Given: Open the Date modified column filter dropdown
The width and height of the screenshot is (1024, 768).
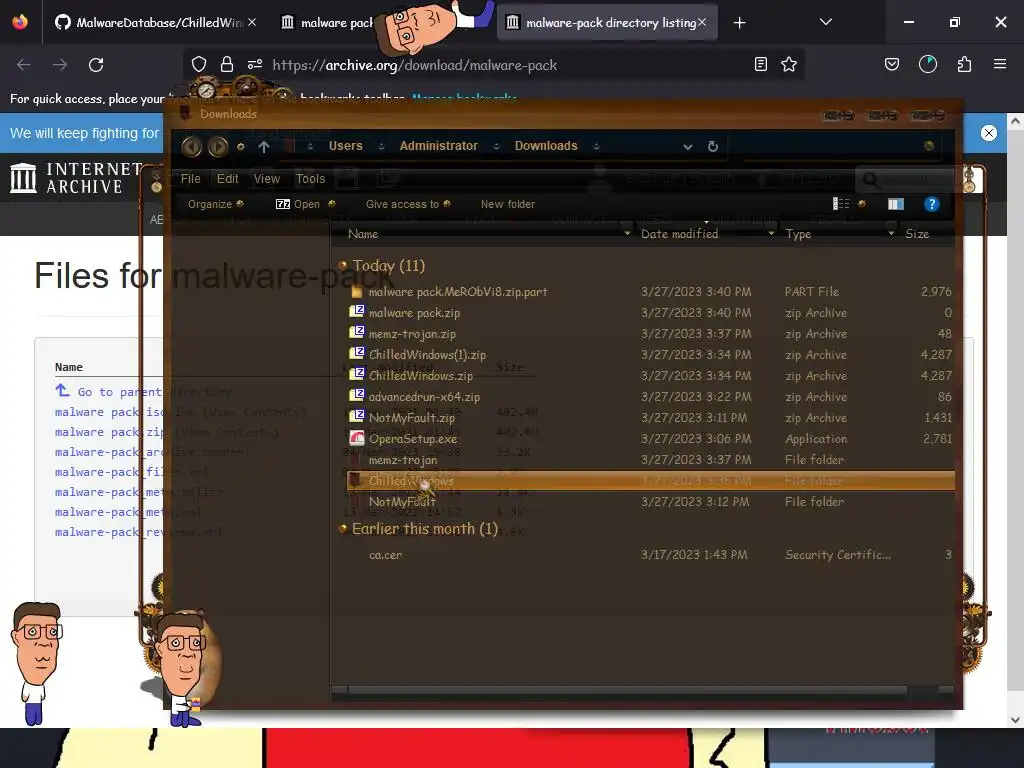Looking at the screenshot, I should (x=771, y=233).
